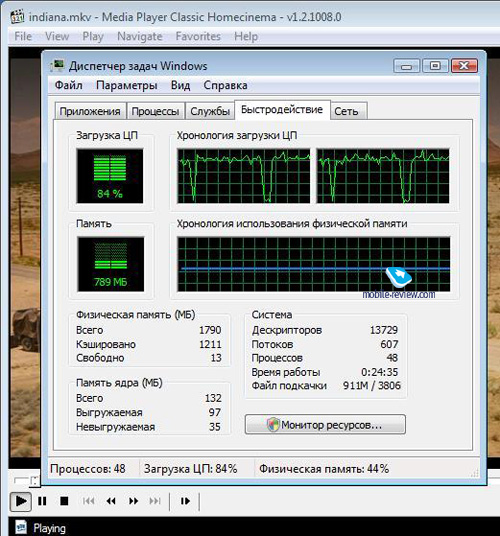Skip to the next track or chapter
Screen dimensions: 500x536
click(155, 501)
